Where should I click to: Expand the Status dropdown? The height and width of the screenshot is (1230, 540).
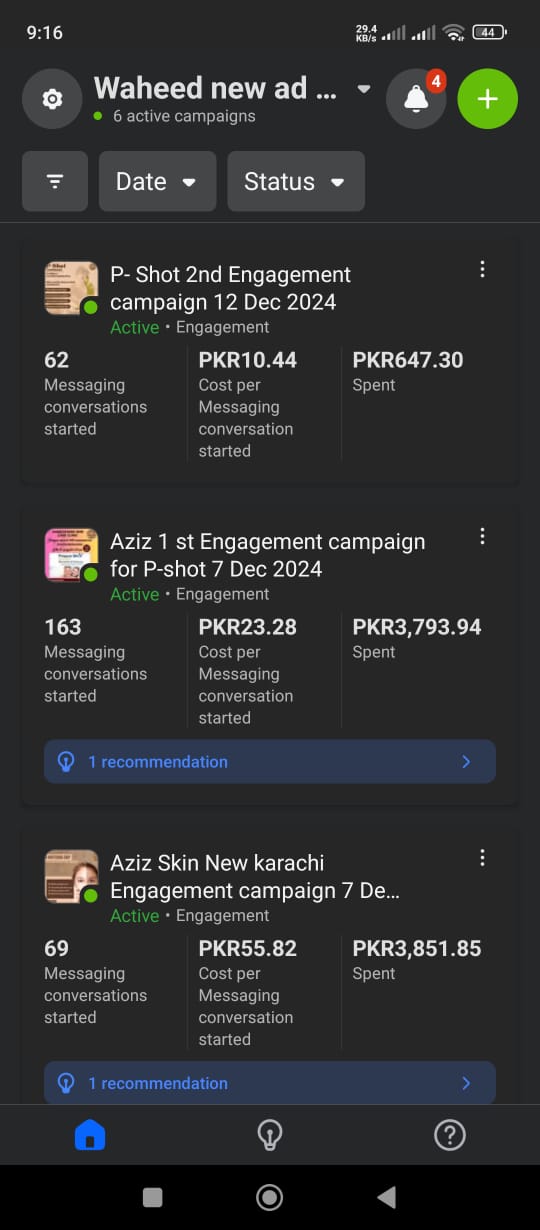click(296, 181)
